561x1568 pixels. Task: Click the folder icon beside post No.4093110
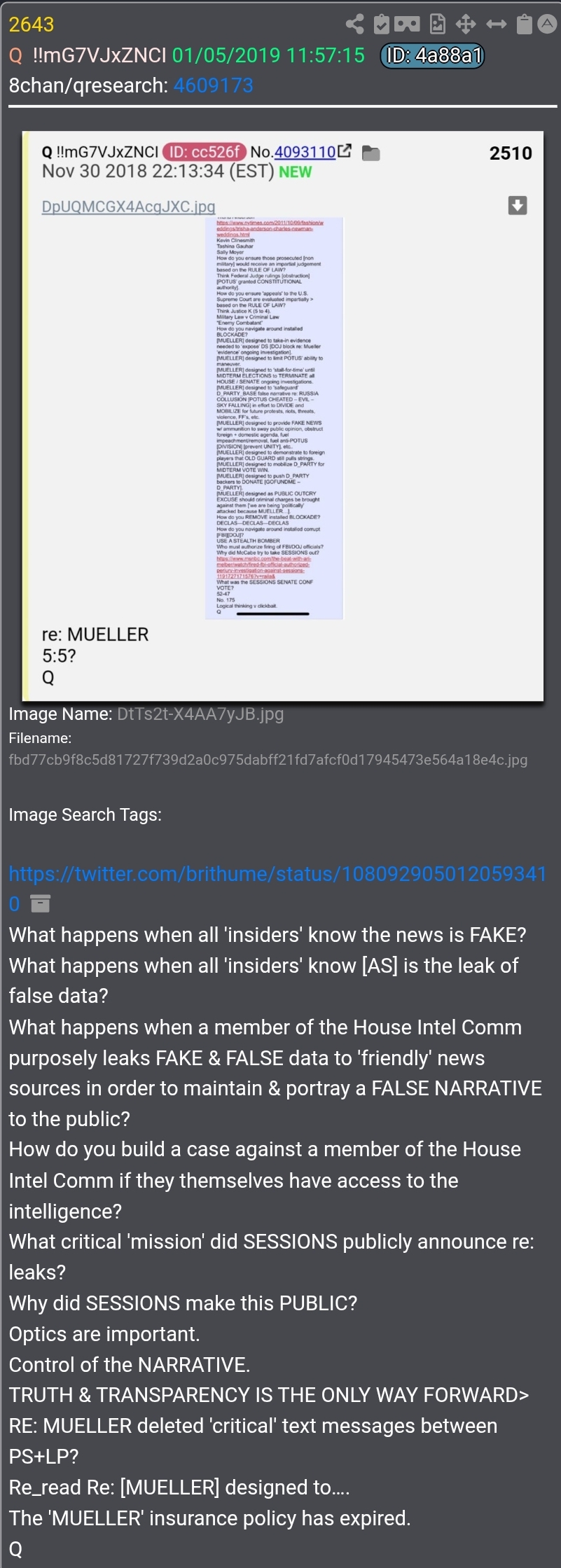[370, 153]
